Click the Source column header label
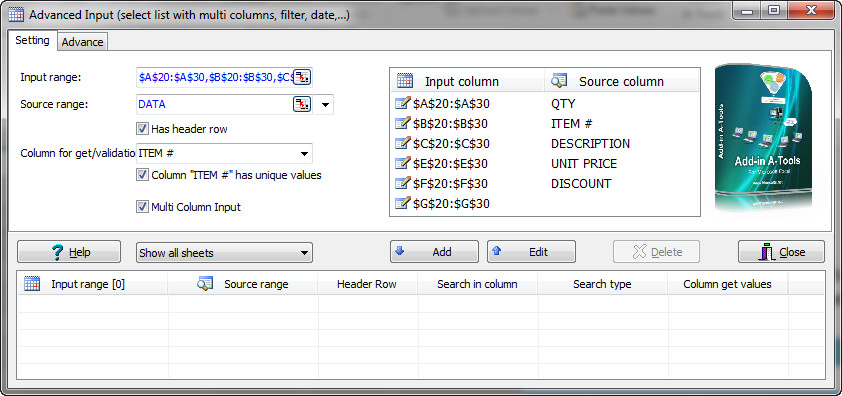This screenshot has height=396, width=842. coord(621,82)
